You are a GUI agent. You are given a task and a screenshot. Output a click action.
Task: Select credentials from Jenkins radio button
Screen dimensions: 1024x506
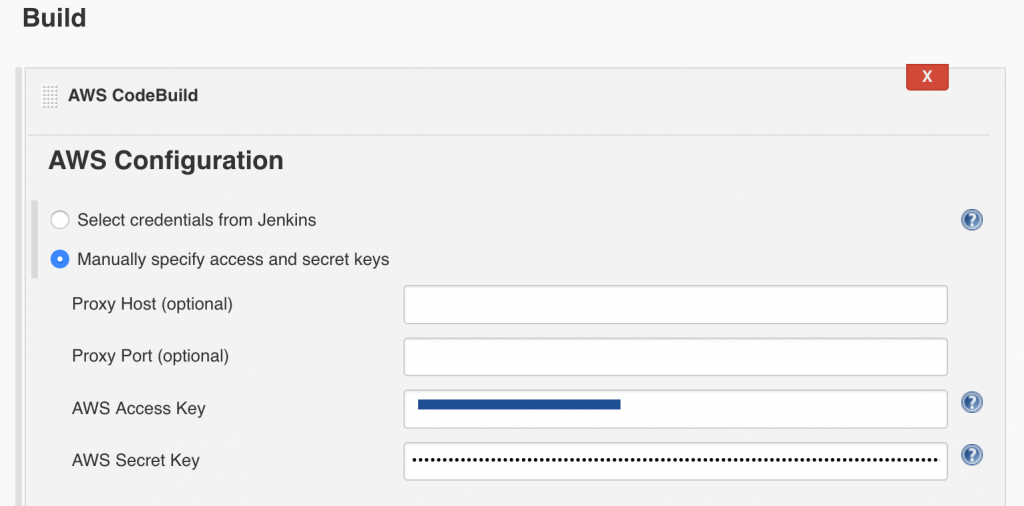60,220
